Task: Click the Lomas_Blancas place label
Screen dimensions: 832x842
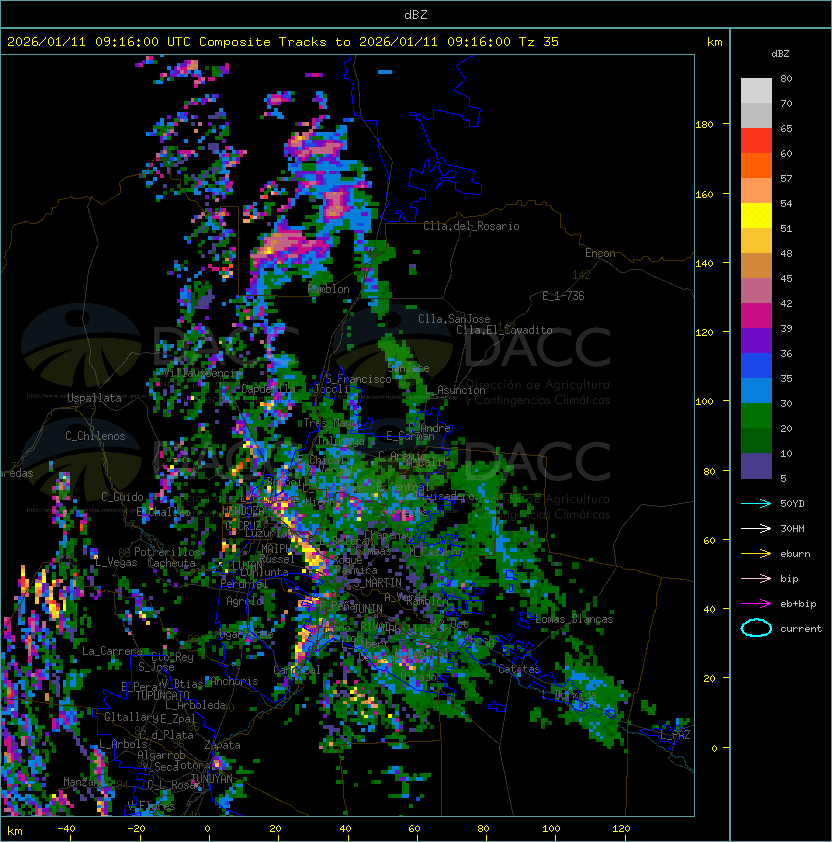Action: pyautogui.click(x=574, y=619)
